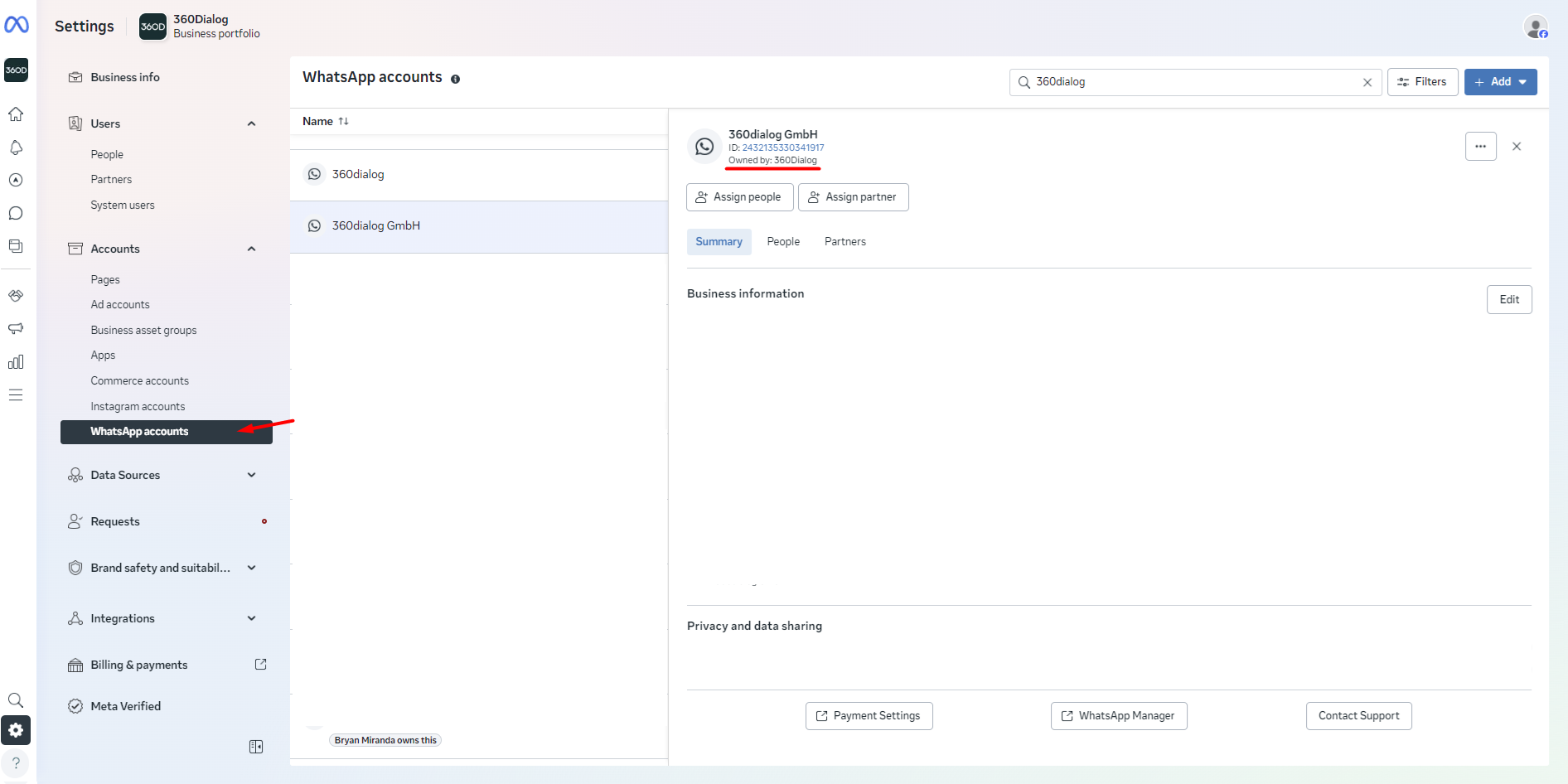Viewport: 1568px width, 784px height.
Task: Open the Add dropdown button
Action: [1500, 82]
